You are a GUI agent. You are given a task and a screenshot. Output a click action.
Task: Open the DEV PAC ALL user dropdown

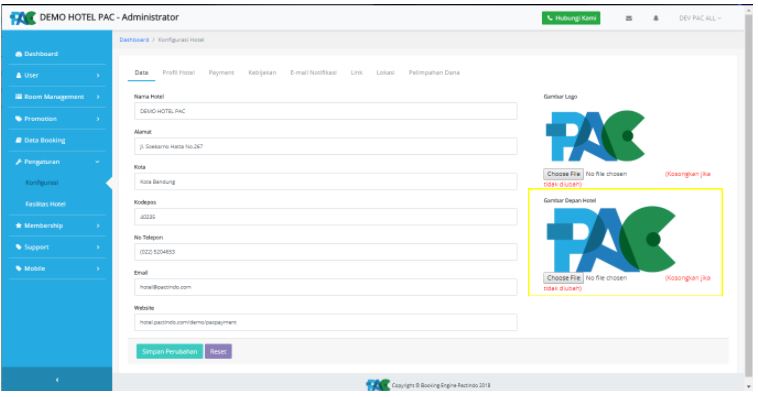[x=700, y=18]
